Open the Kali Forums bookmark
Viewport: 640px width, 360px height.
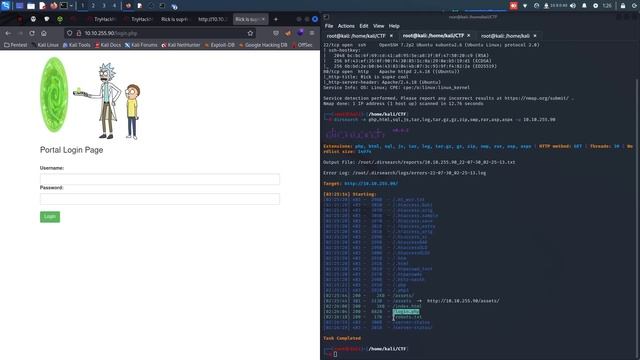[x=141, y=45]
